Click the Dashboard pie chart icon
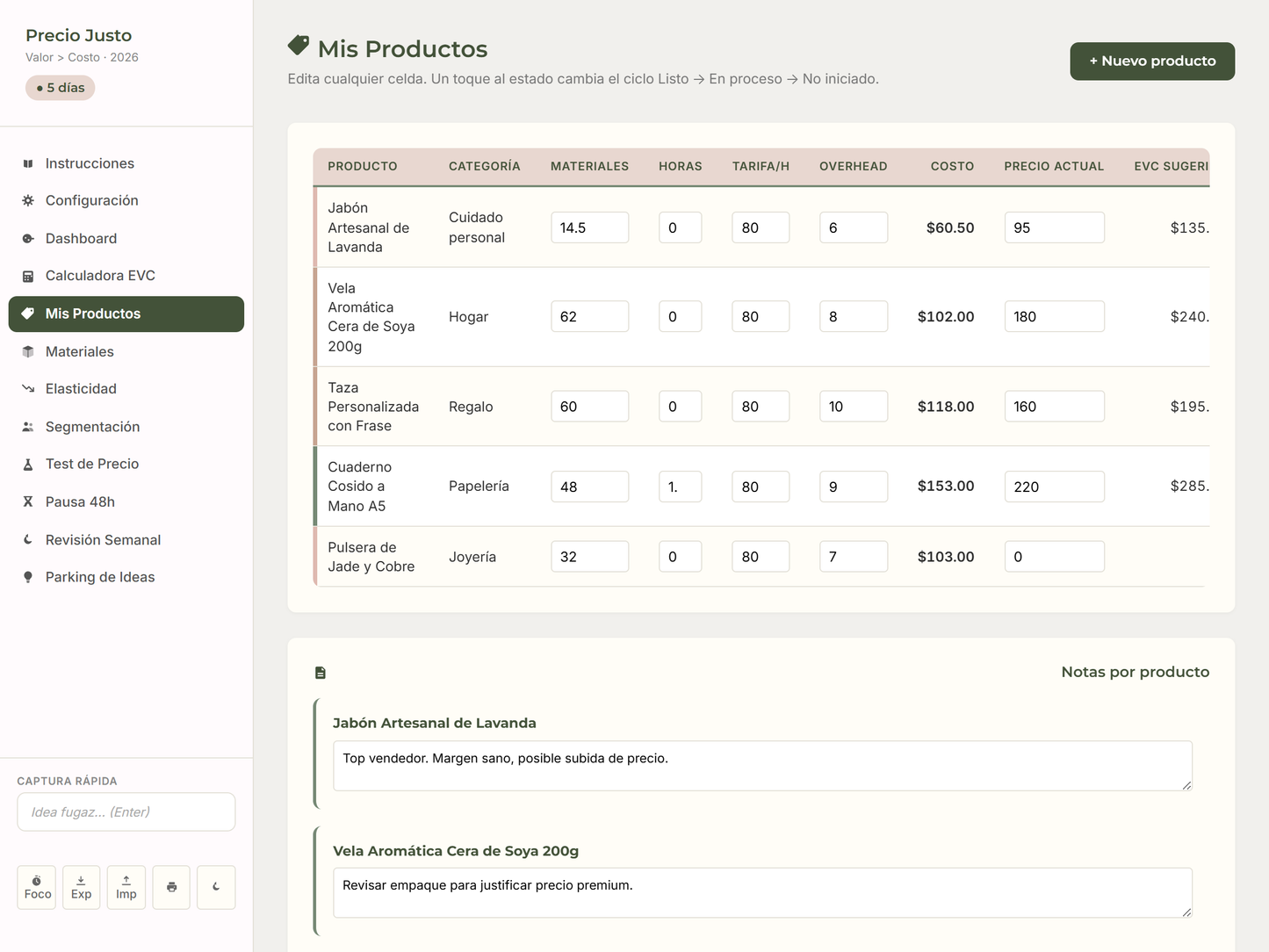The height and width of the screenshot is (952, 1269). coord(28,238)
